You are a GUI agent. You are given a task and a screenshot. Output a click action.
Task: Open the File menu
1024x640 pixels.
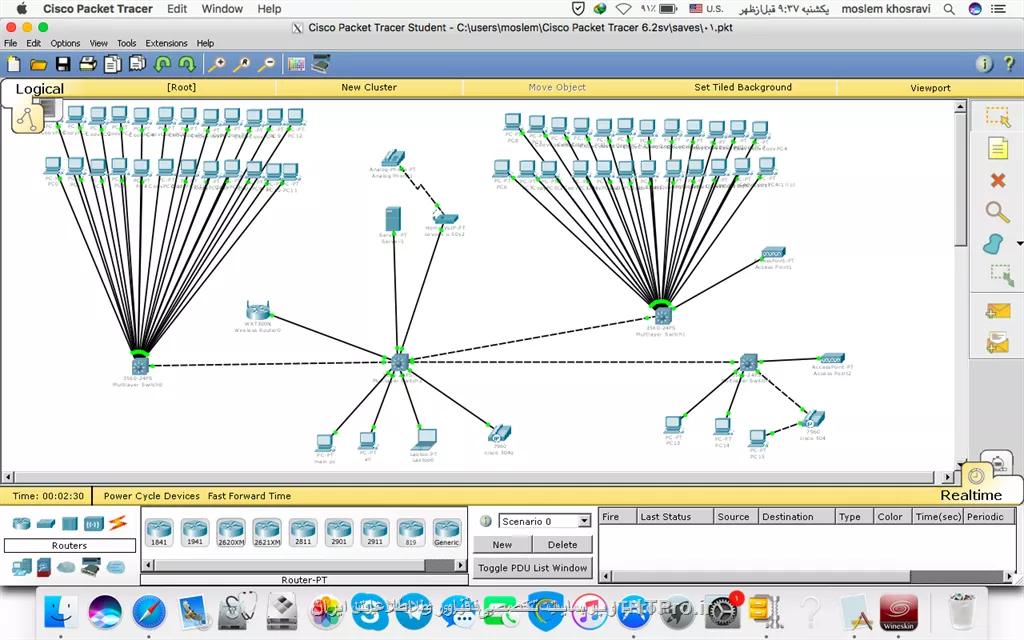(10, 43)
